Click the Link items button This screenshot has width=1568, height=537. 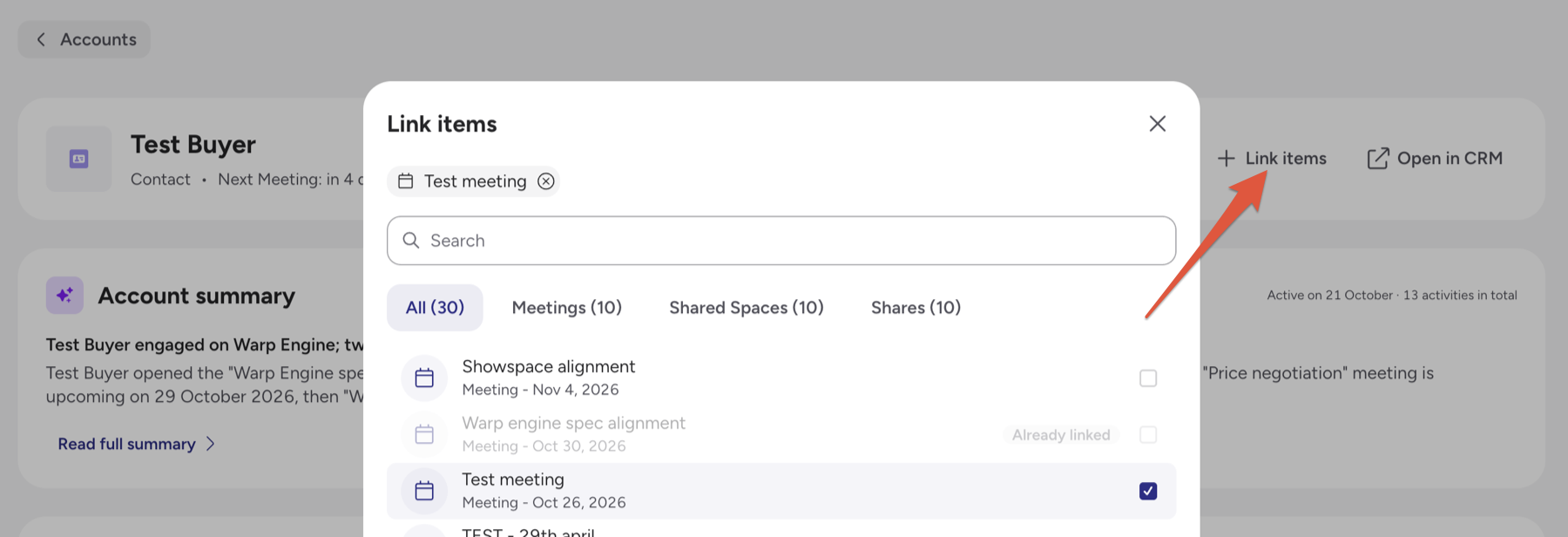[1272, 159]
